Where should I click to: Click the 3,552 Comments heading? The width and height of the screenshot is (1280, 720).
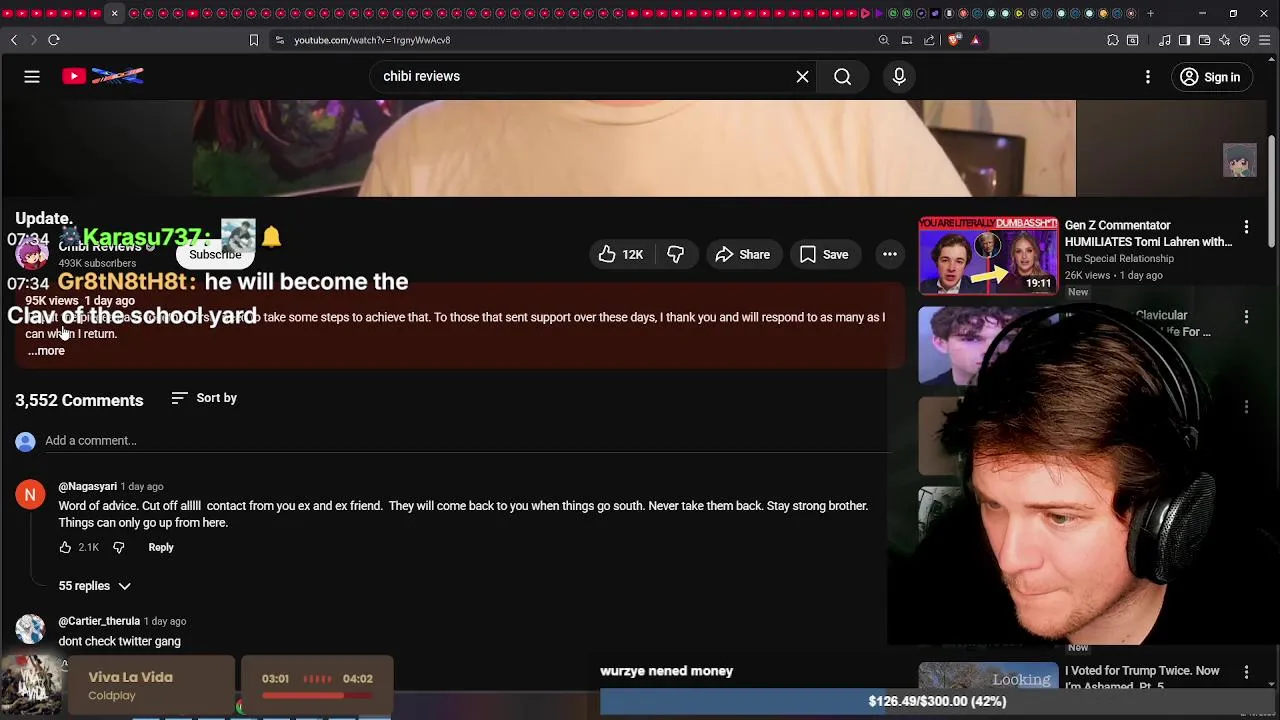tap(79, 400)
